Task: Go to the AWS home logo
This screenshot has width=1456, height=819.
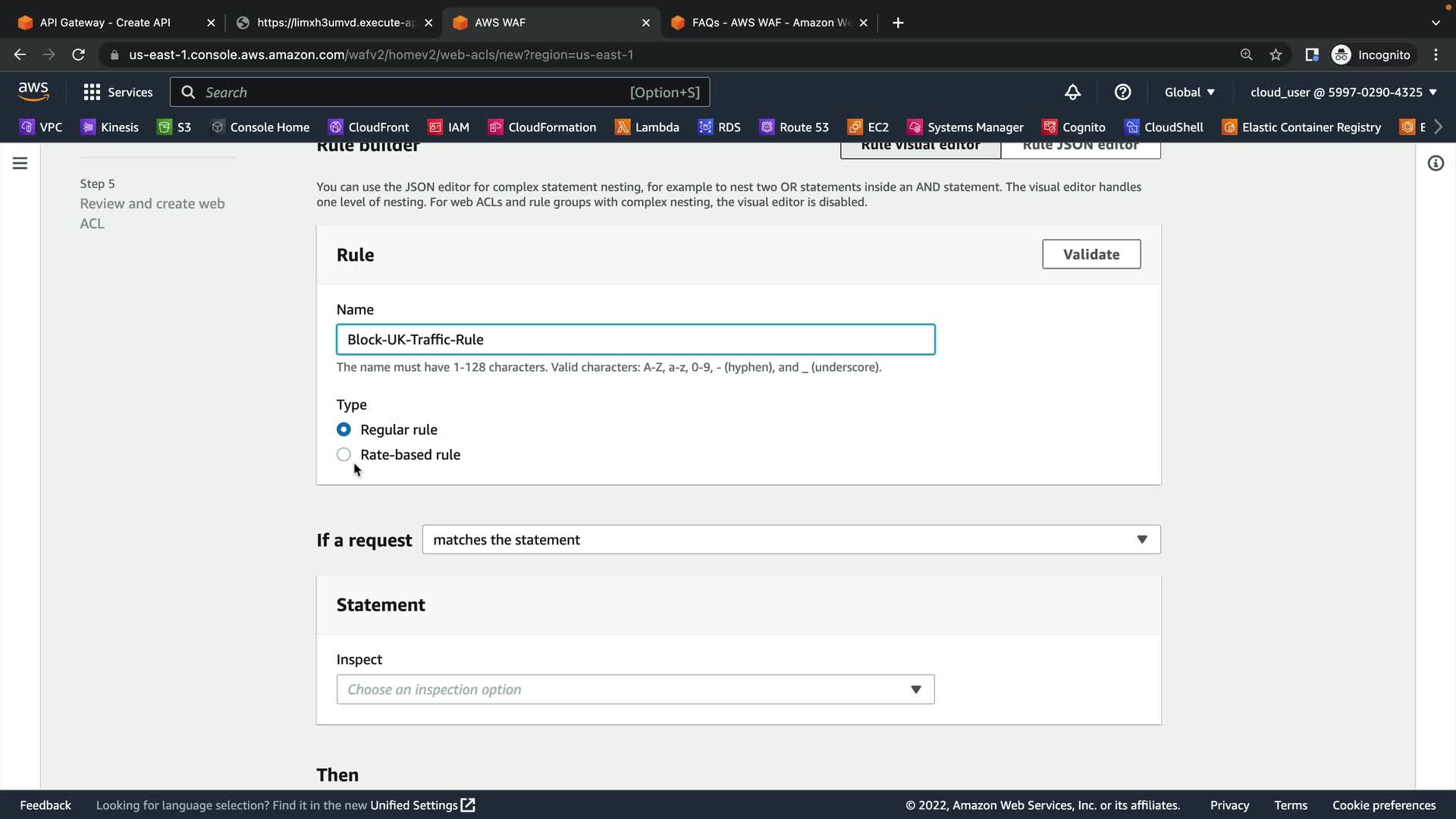Action: click(x=33, y=92)
